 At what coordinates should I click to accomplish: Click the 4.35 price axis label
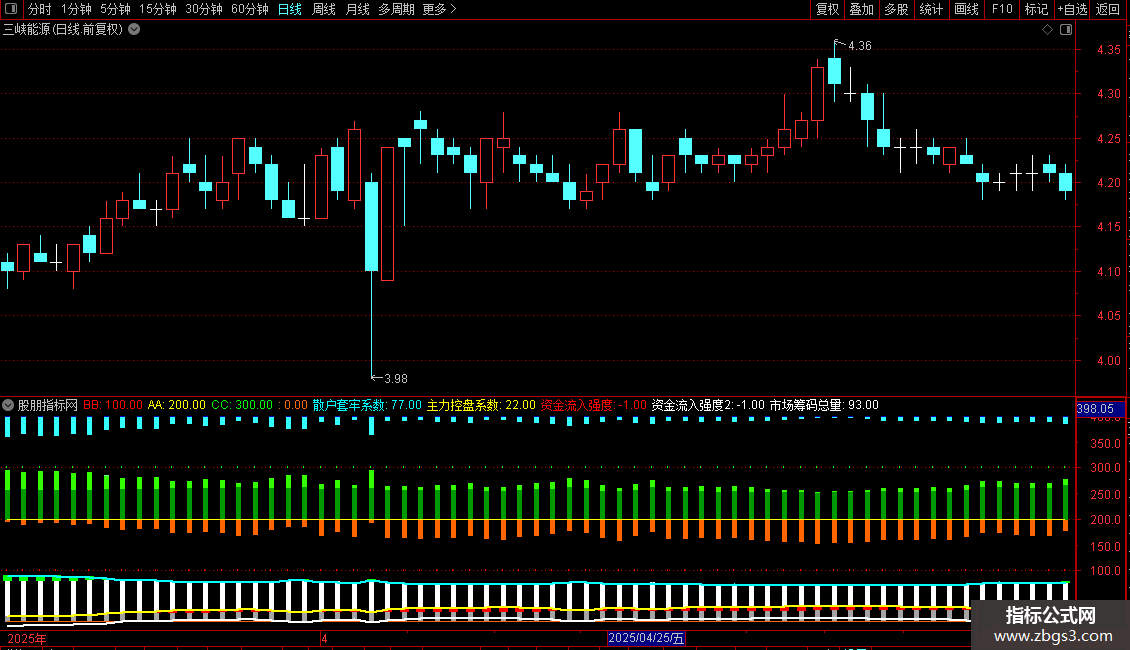pos(1109,50)
